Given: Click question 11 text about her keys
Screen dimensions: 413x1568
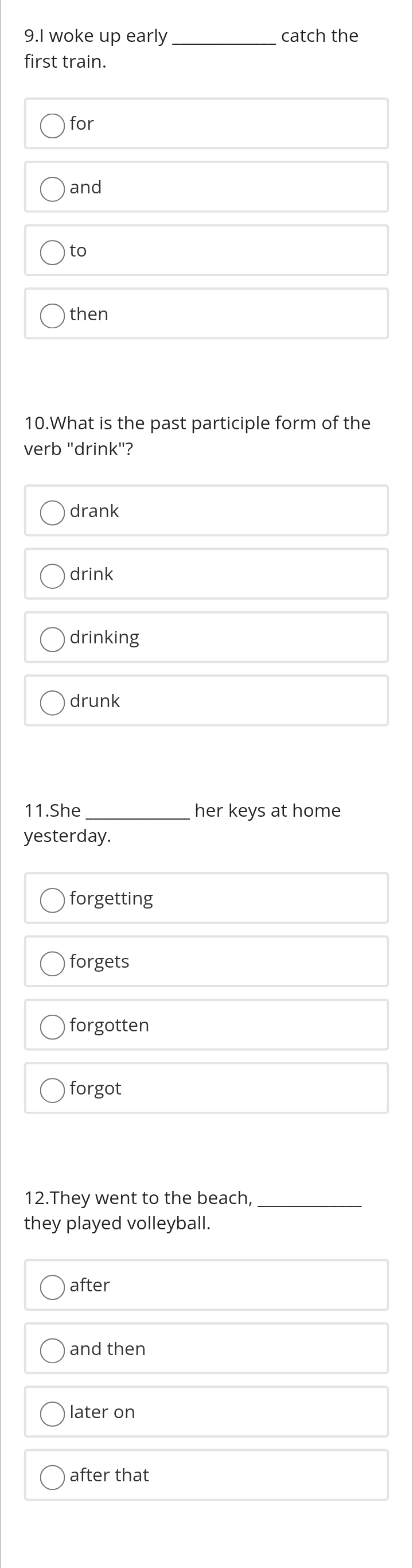Looking at the screenshot, I should coord(182,823).
